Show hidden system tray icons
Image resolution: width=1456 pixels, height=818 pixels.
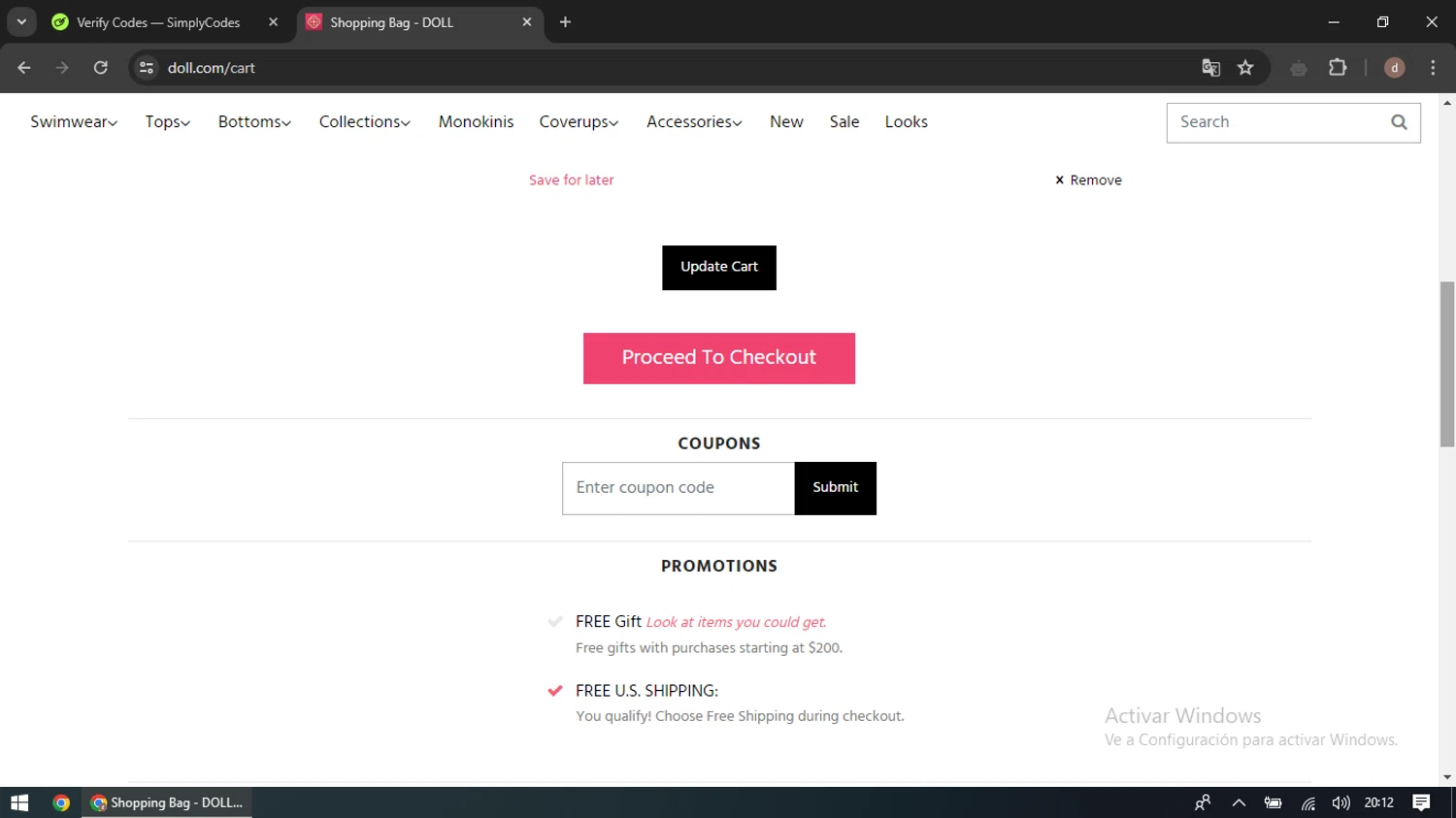(1239, 802)
